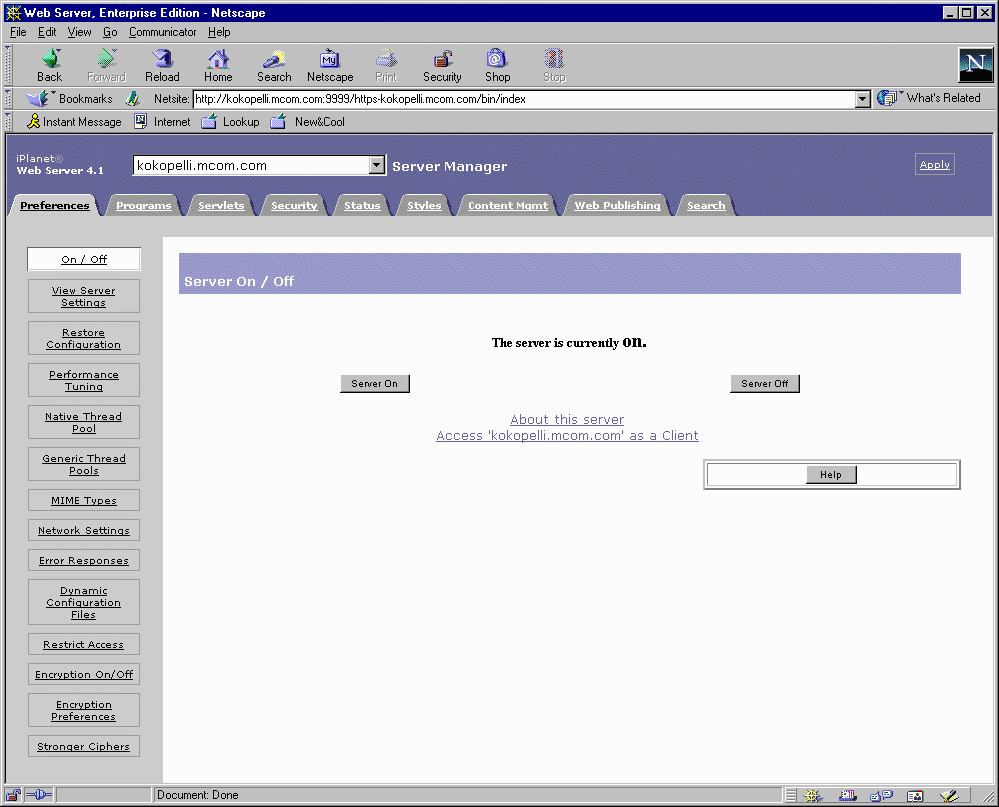Open Composer from component bar
Viewport: 999px width, 807px height.
949,795
